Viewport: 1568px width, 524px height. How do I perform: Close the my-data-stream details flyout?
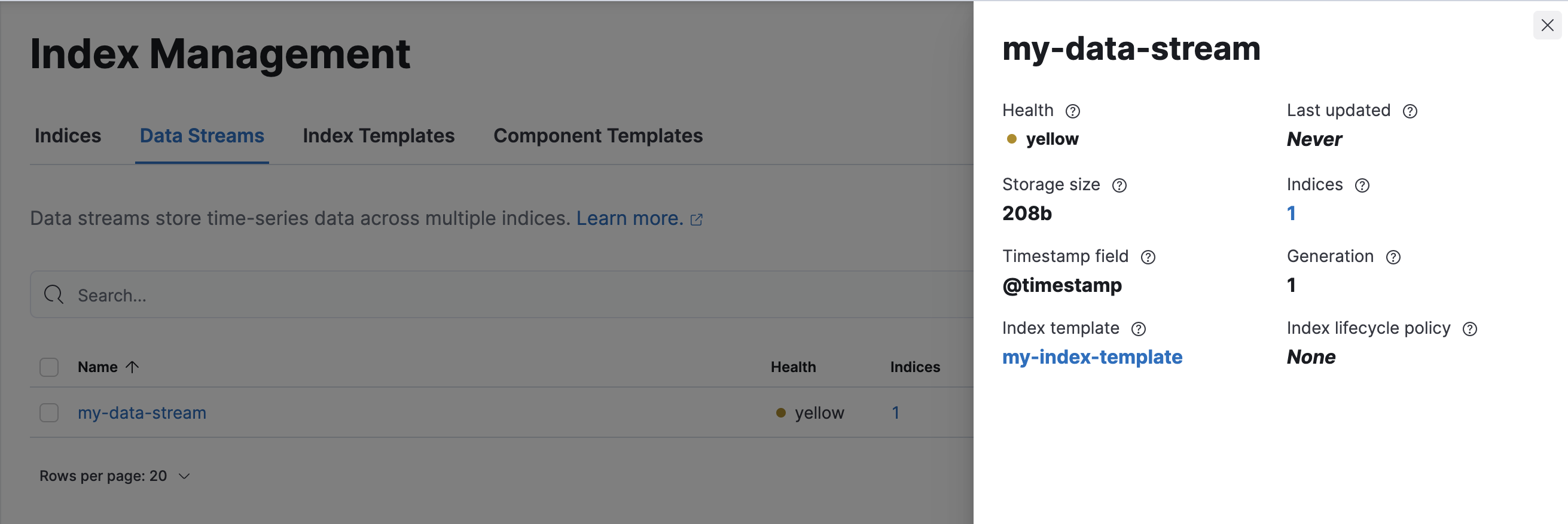point(1546,26)
